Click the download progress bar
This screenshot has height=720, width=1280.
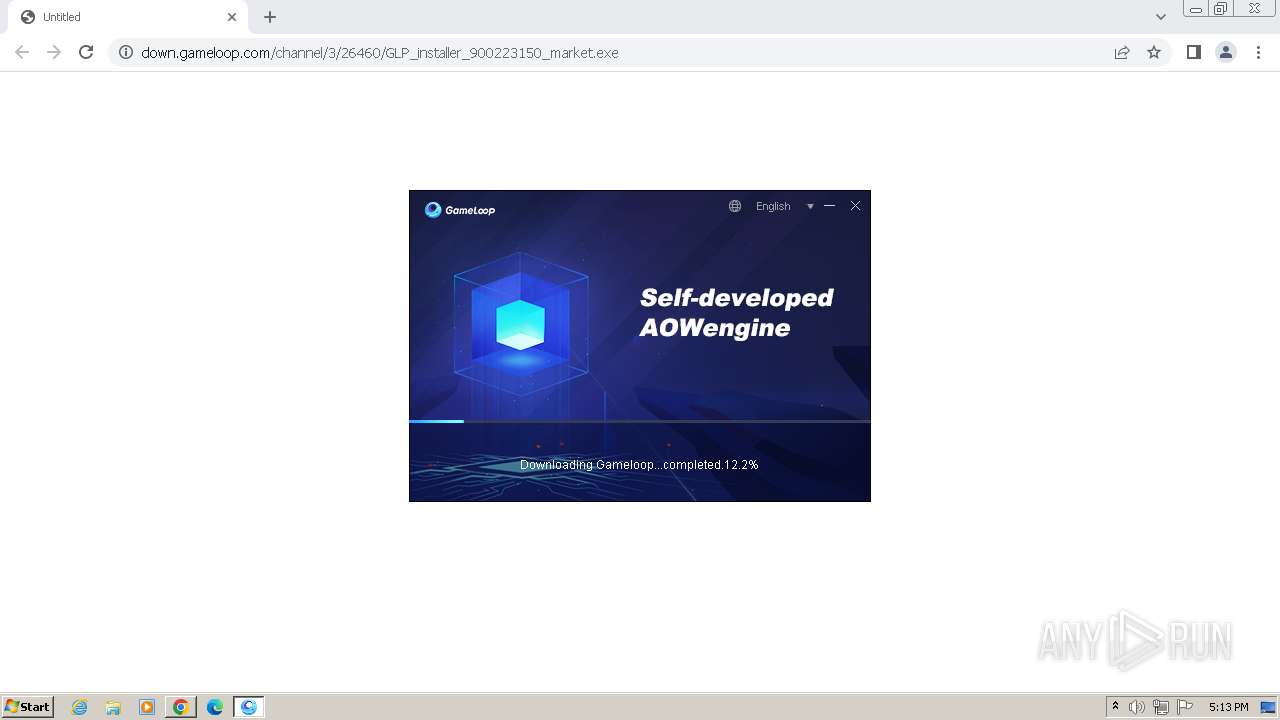click(640, 421)
